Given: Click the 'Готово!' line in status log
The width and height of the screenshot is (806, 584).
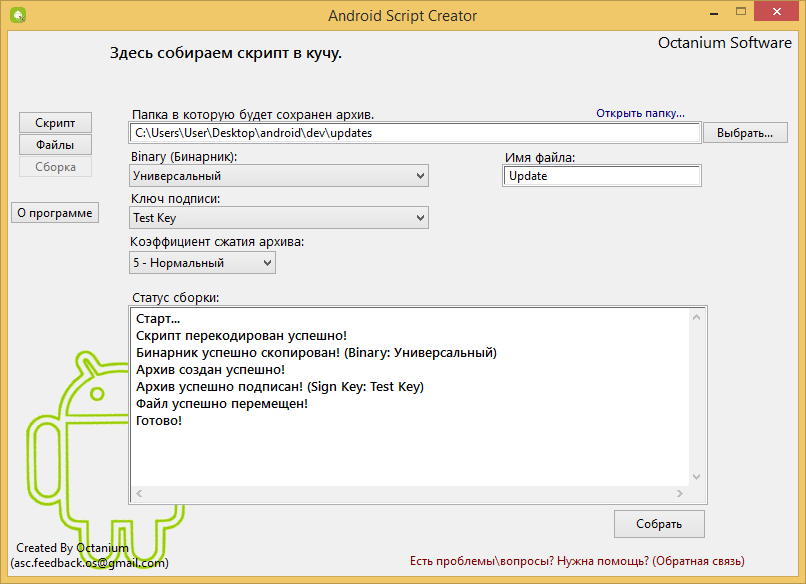Looking at the screenshot, I should [159, 421].
